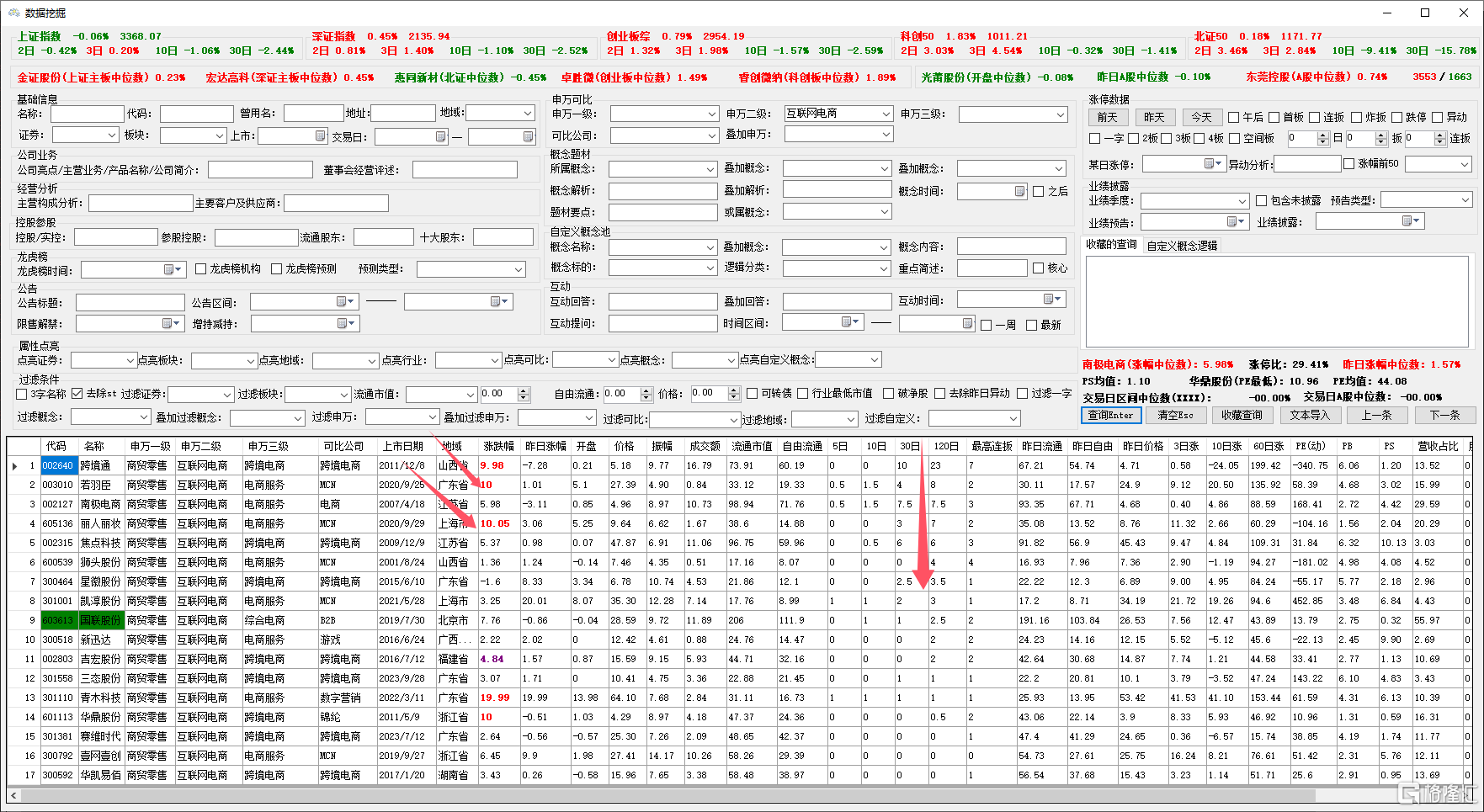Open the 时间区间 end date calendar

tap(967, 323)
